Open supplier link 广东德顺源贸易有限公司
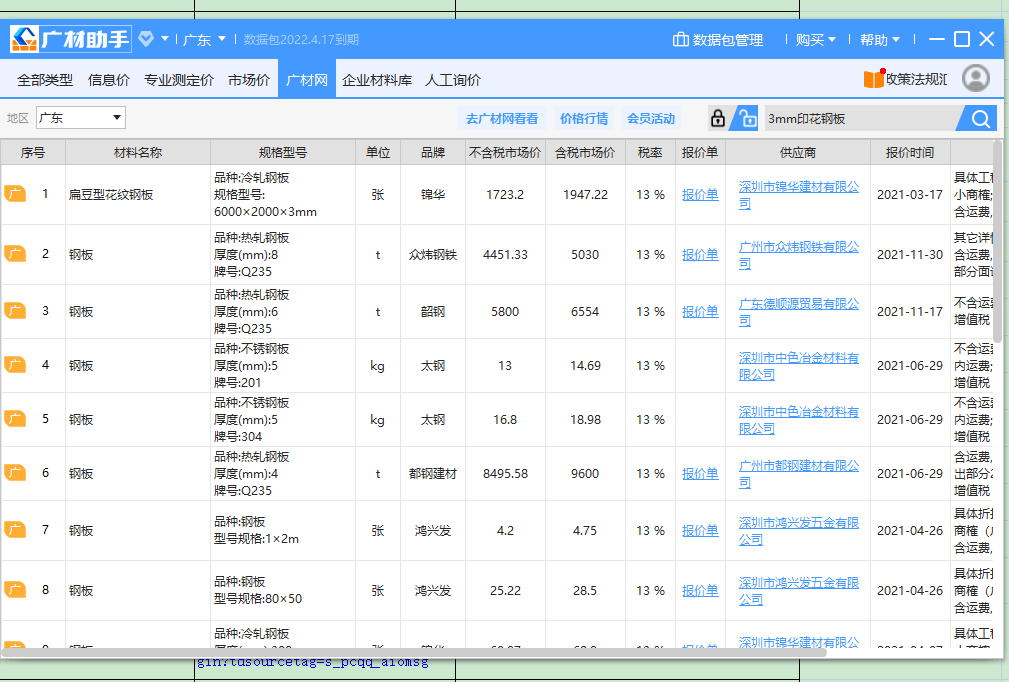 pyautogui.click(x=799, y=311)
